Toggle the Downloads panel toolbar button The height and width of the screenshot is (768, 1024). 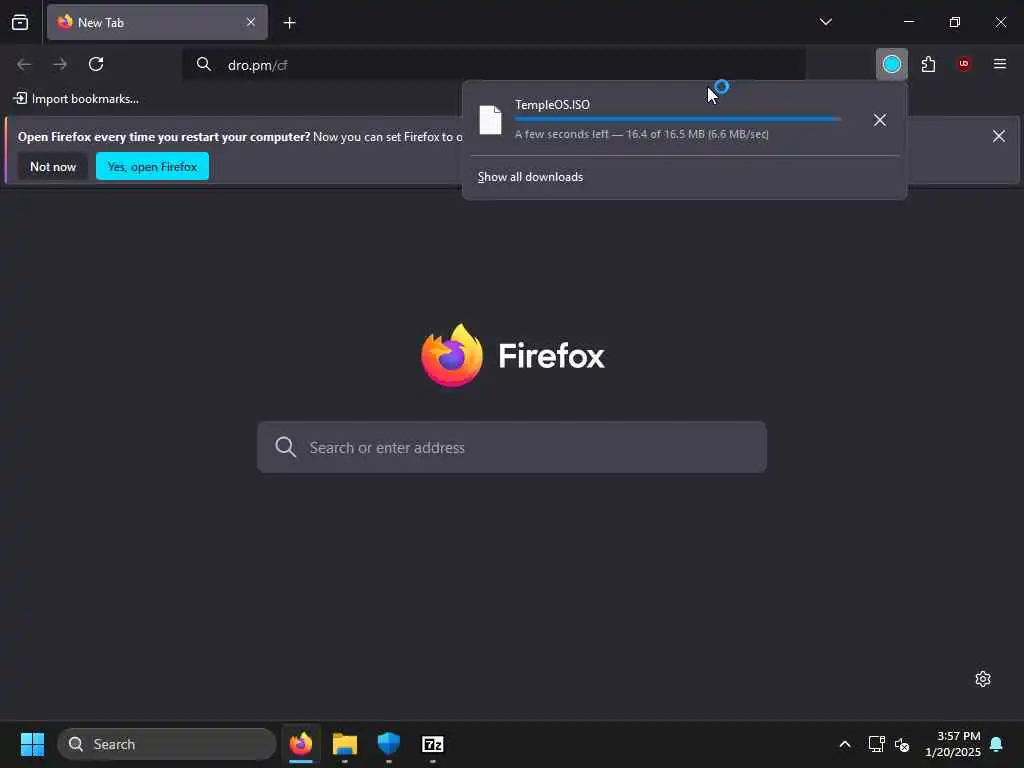pyautogui.click(x=891, y=64)
